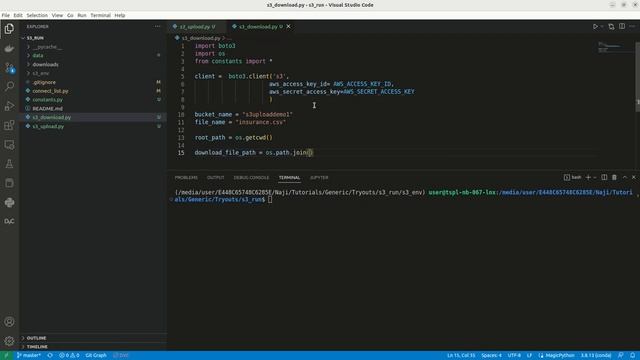Open the Go menu

pos(70,15)
